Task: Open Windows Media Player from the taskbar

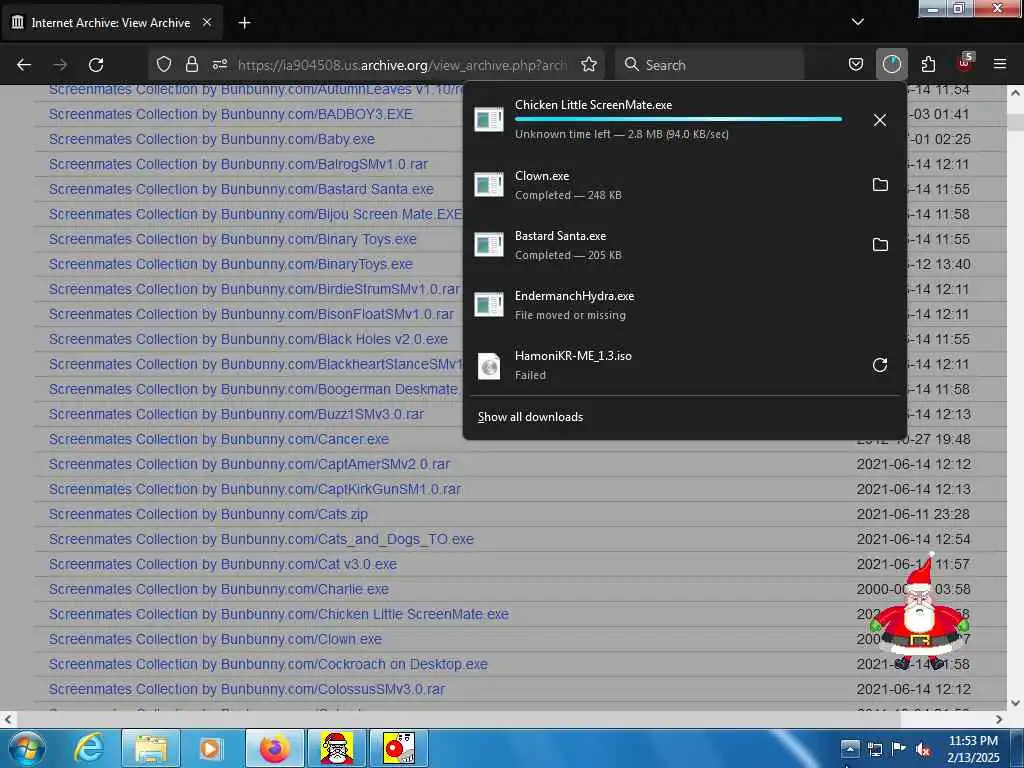Action: tap(210, 748)
